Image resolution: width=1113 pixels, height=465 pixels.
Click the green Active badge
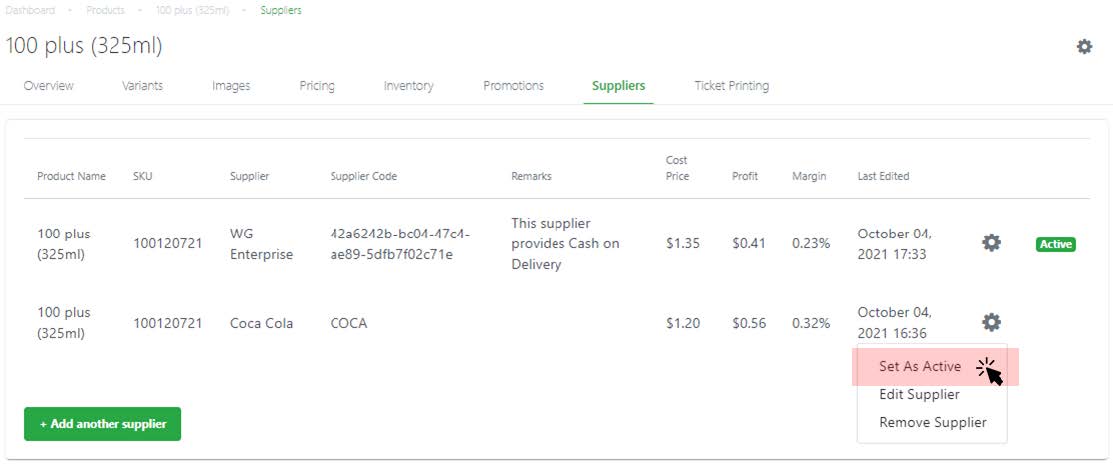[1056, 244]
